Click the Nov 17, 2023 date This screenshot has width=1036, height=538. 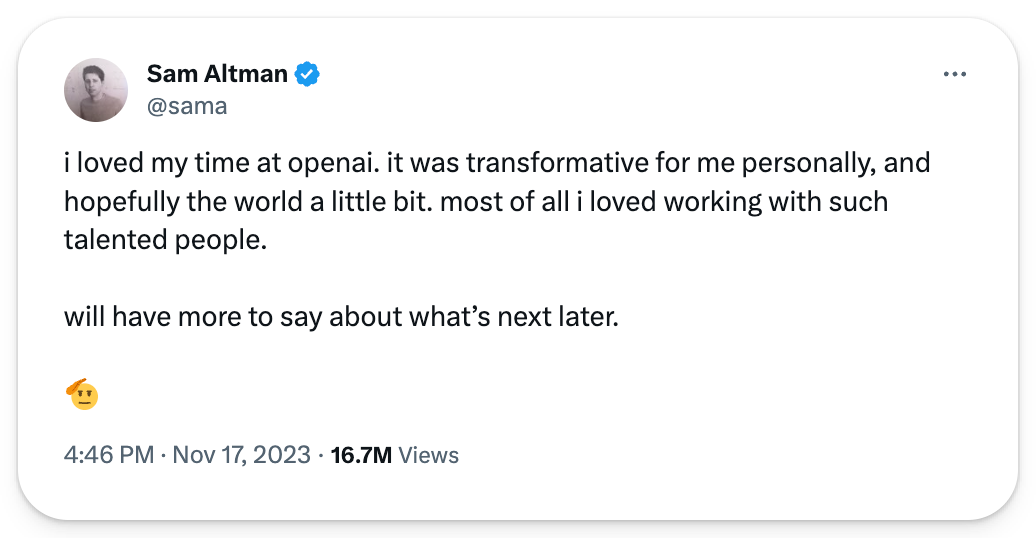coord(241,455)
